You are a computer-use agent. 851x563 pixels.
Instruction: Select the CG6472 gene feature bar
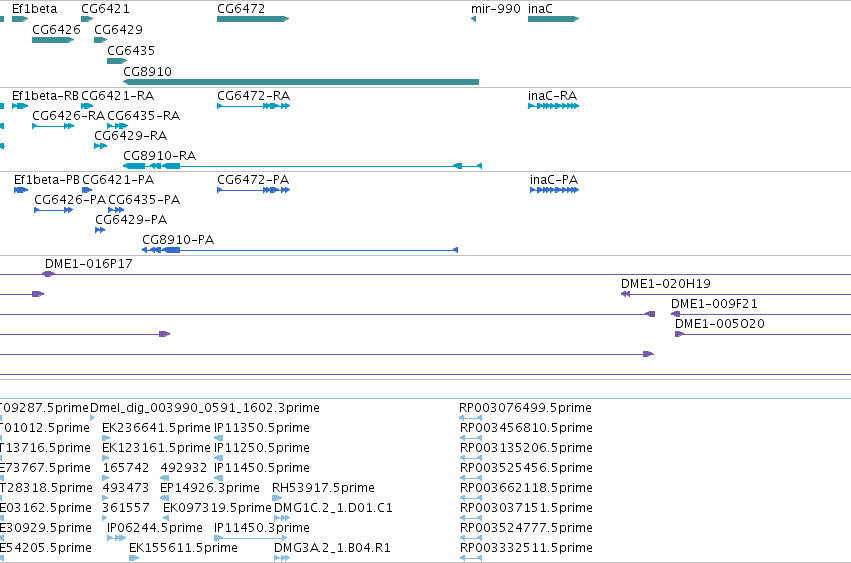[x=253, y=19]
